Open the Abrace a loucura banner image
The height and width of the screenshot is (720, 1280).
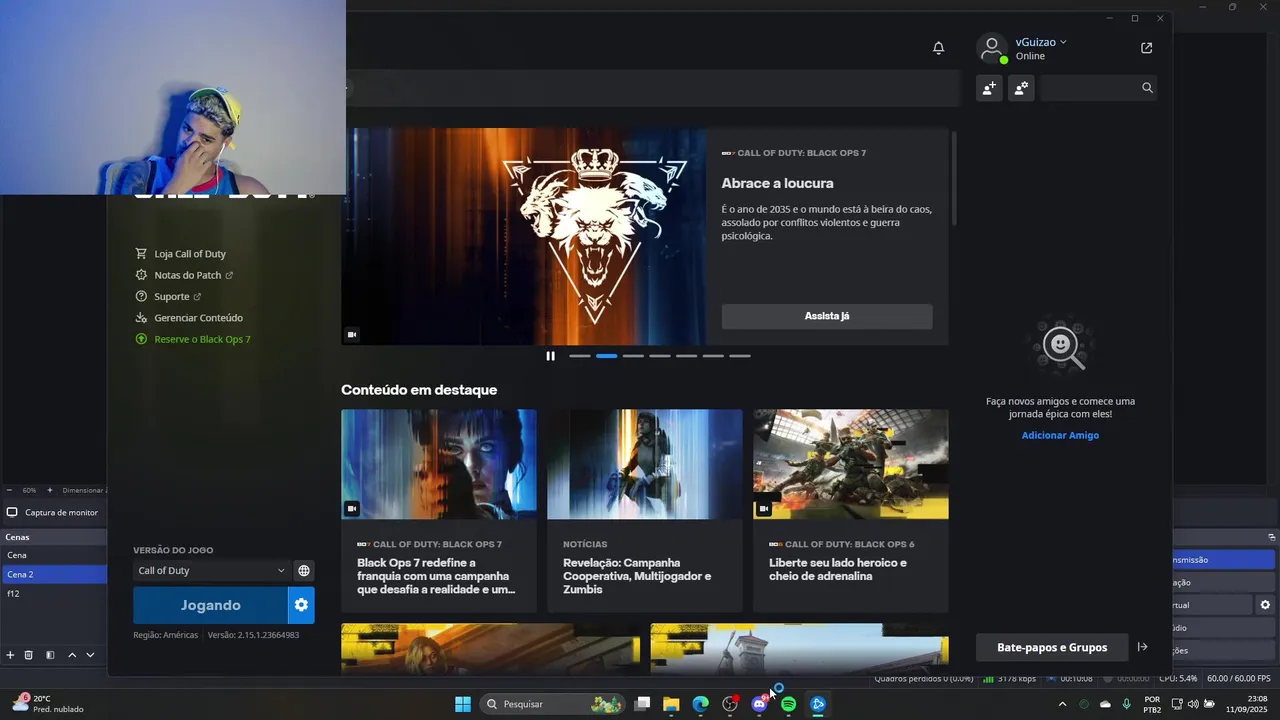click(x=524, y=236)
